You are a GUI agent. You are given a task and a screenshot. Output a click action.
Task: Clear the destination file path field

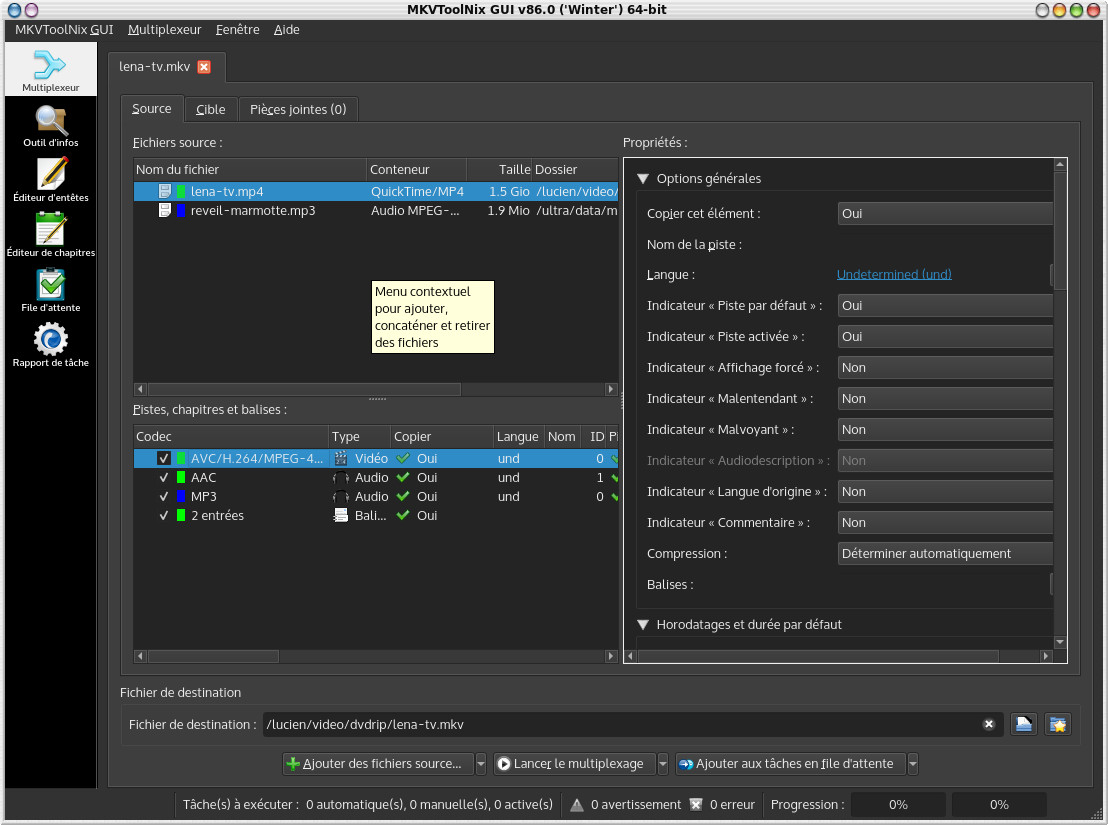coord(988,724)
